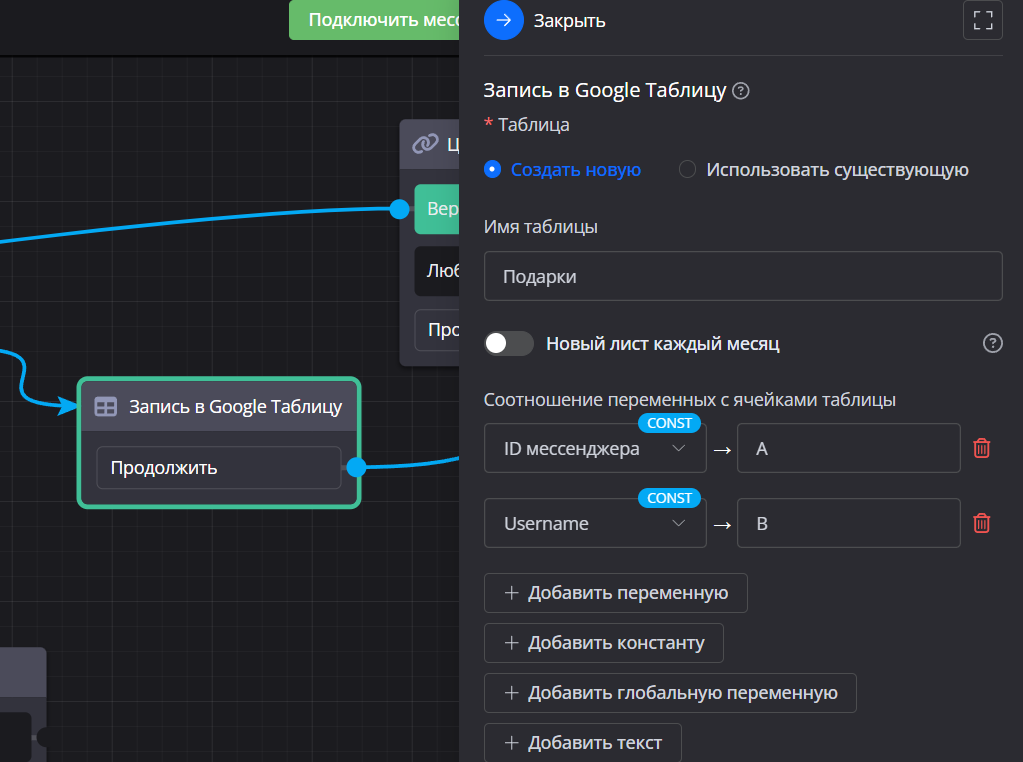Click the Имя таблицы field containing Подарки

coord(742,277)
